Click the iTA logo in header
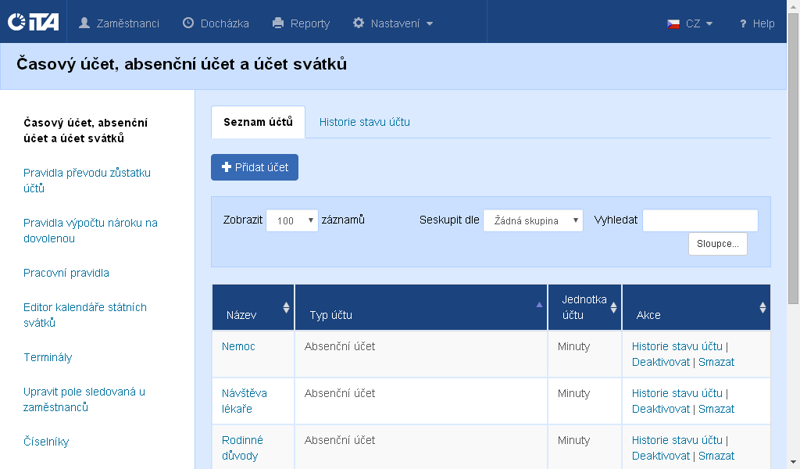 tap(33, 22)
